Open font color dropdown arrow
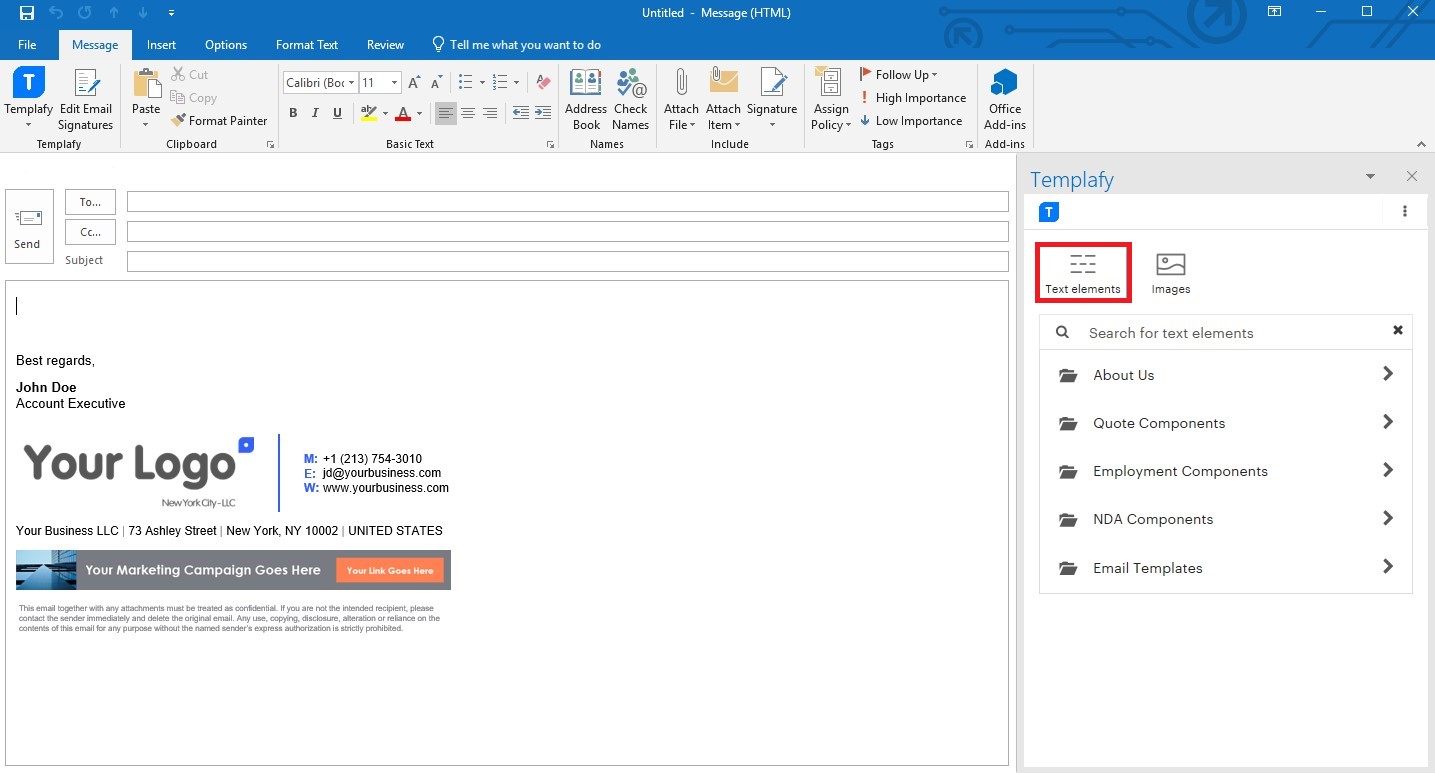Screen dimensions: 1435x774 (x=418, y=113)
